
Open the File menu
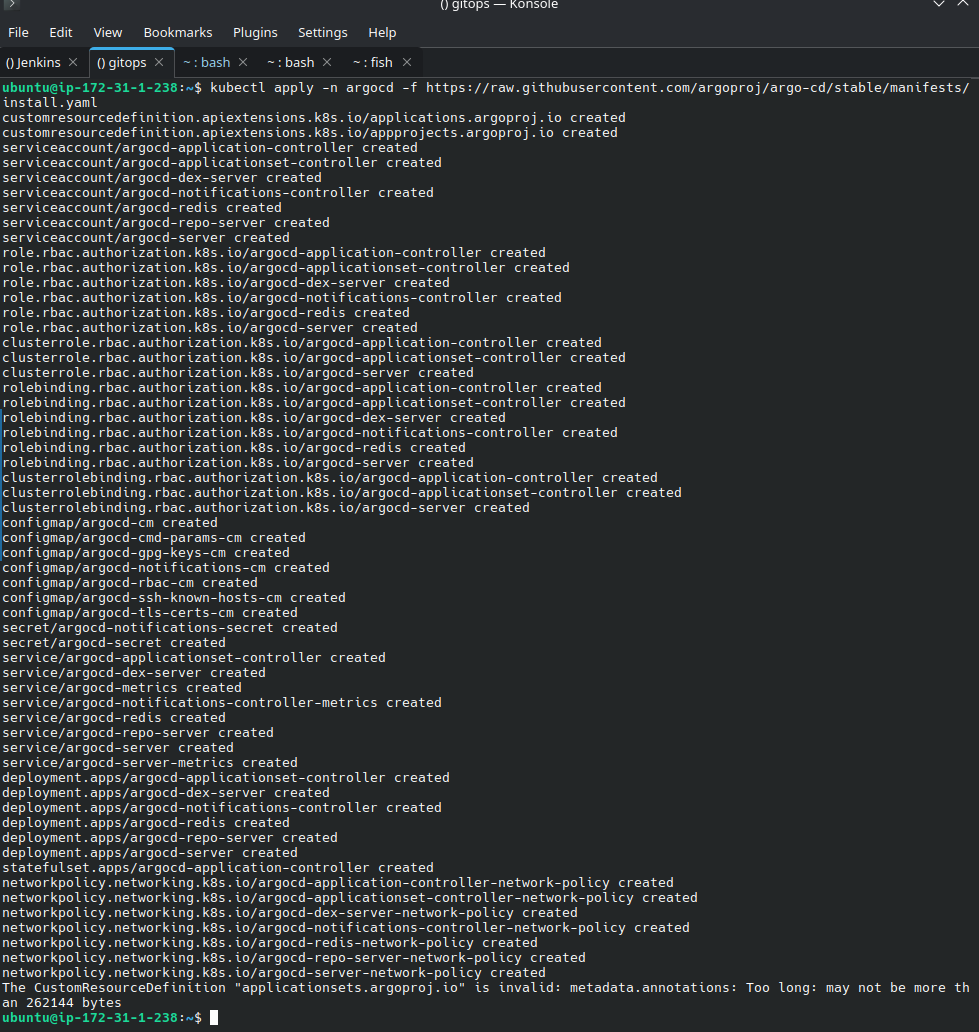pyautogui.click(x=18, y=32)
